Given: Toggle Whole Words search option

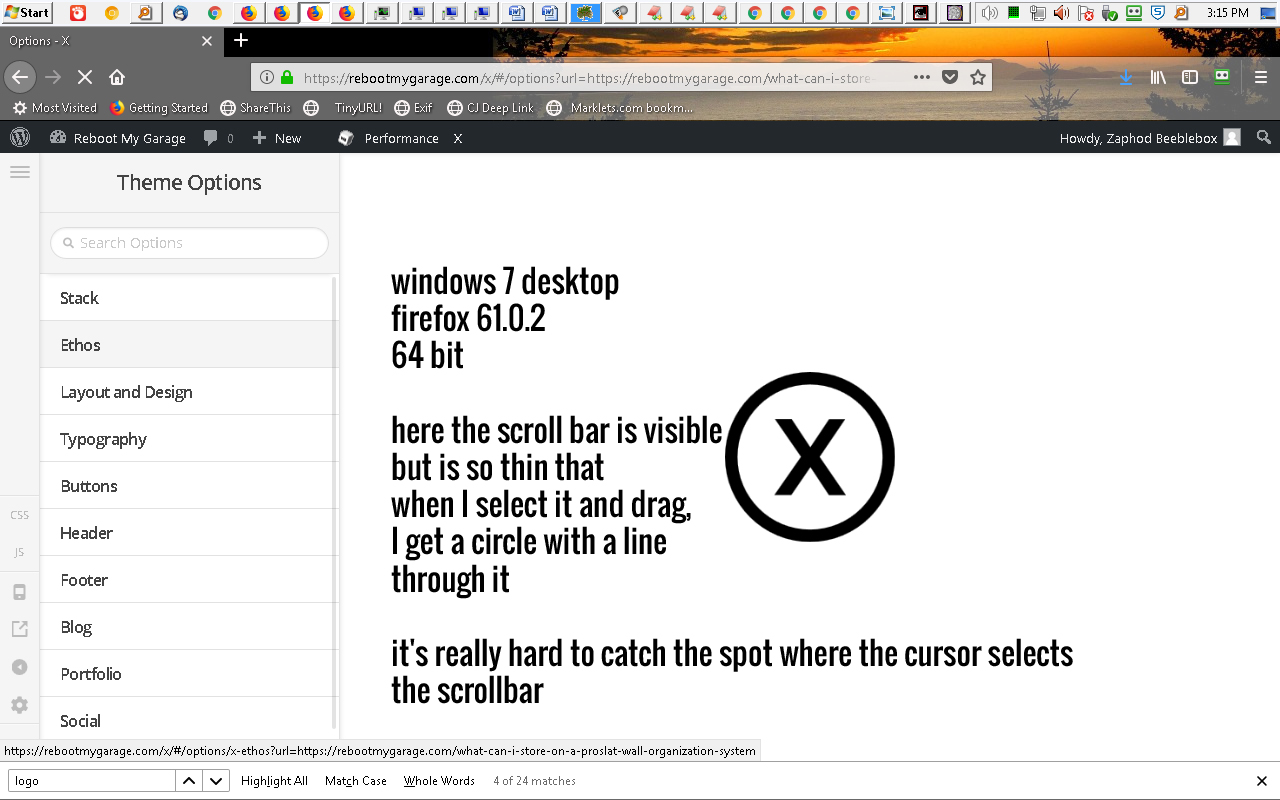Looking at the screenshot, I should [x=439, y=781].
